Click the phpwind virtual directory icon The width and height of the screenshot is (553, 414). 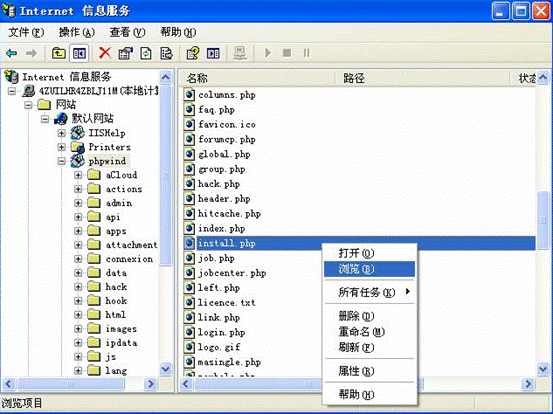click(x=78, y=161)
